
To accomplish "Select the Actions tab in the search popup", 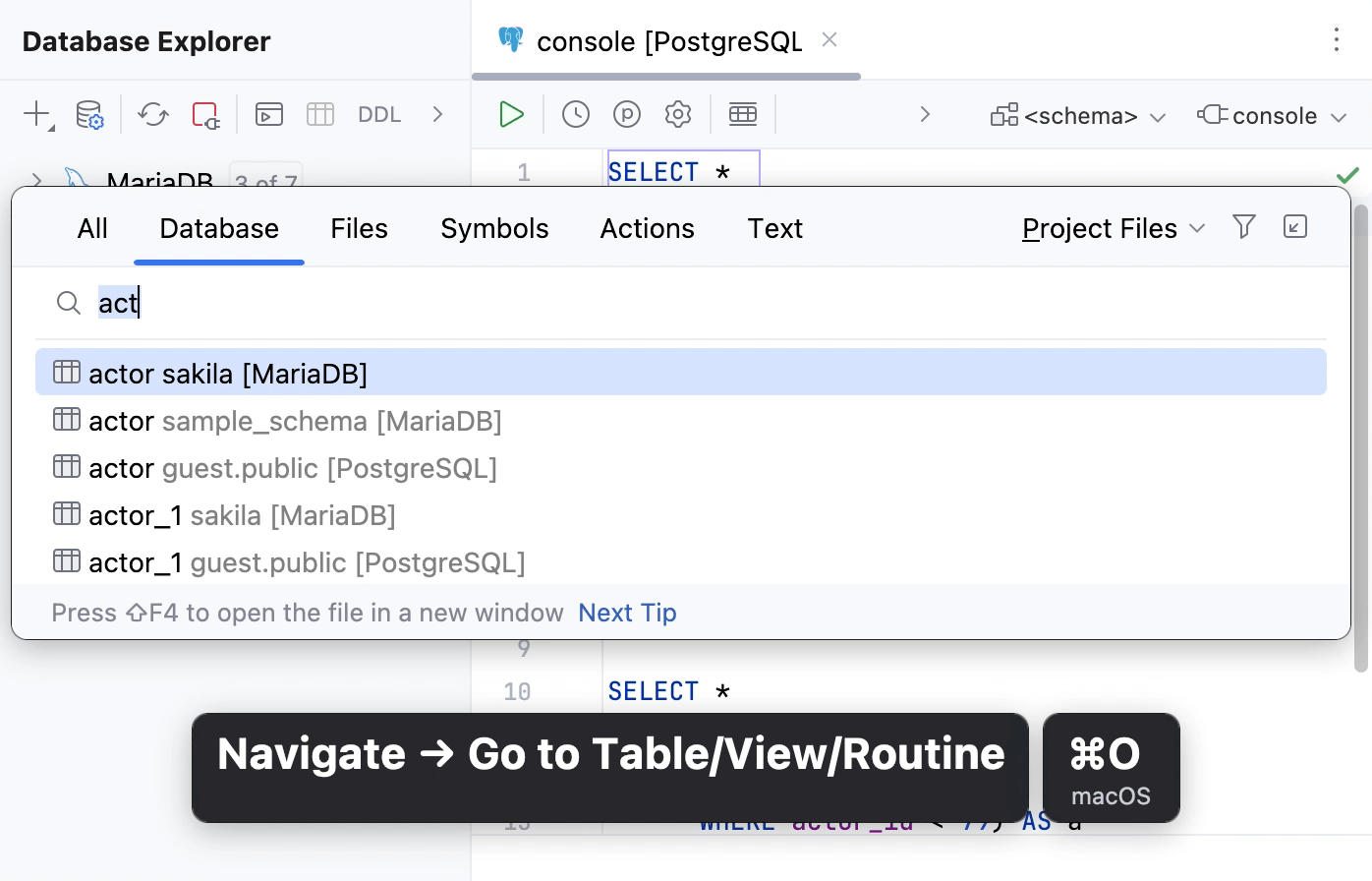I will [x=647, y=228].
